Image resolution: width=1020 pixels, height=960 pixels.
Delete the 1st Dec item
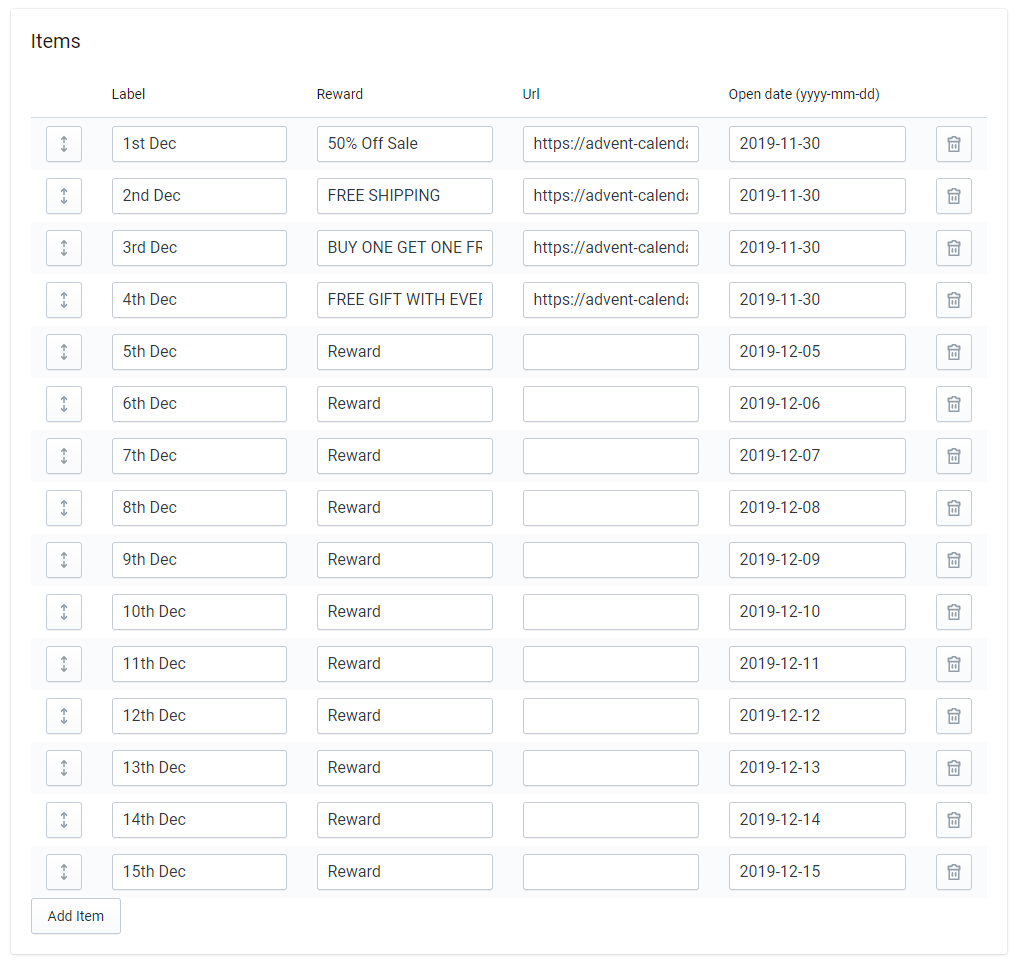(953, 144)
